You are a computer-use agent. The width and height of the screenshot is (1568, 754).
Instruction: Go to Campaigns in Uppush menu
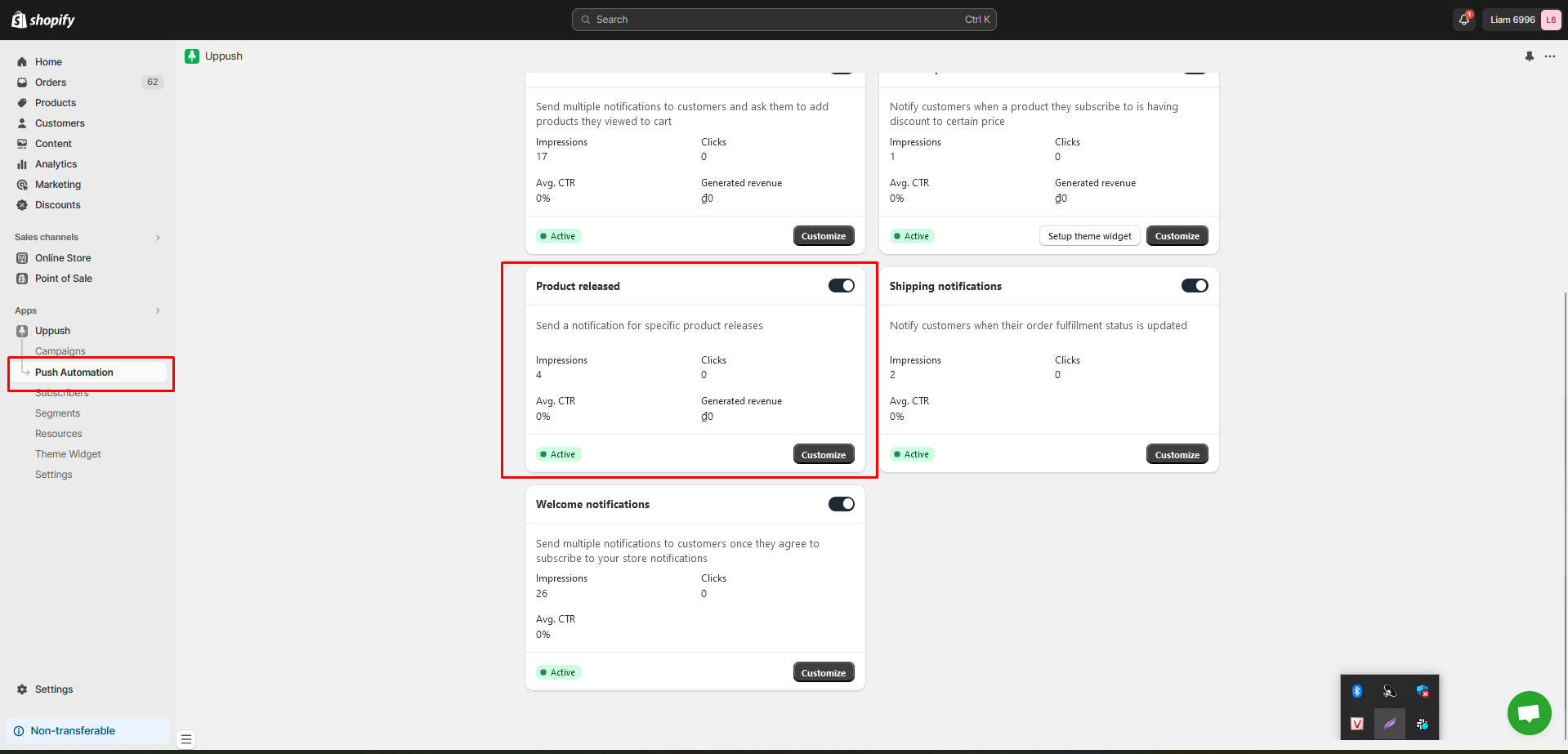(60, 351)
